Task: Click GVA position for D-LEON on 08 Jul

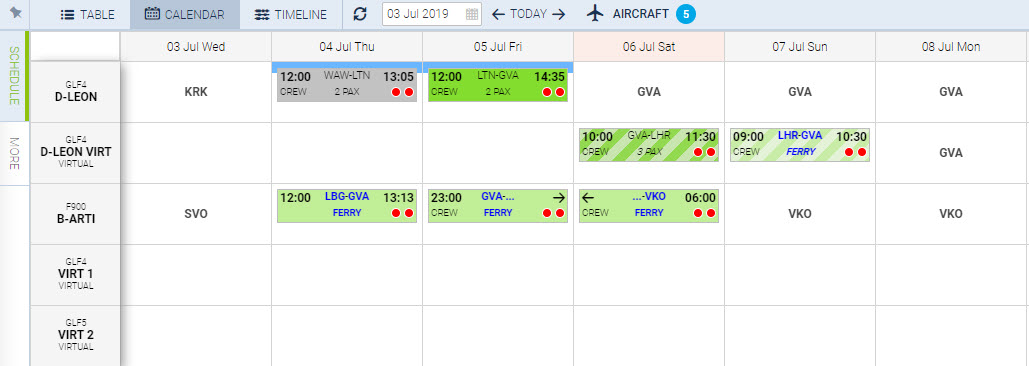Action: pos(951,92)
